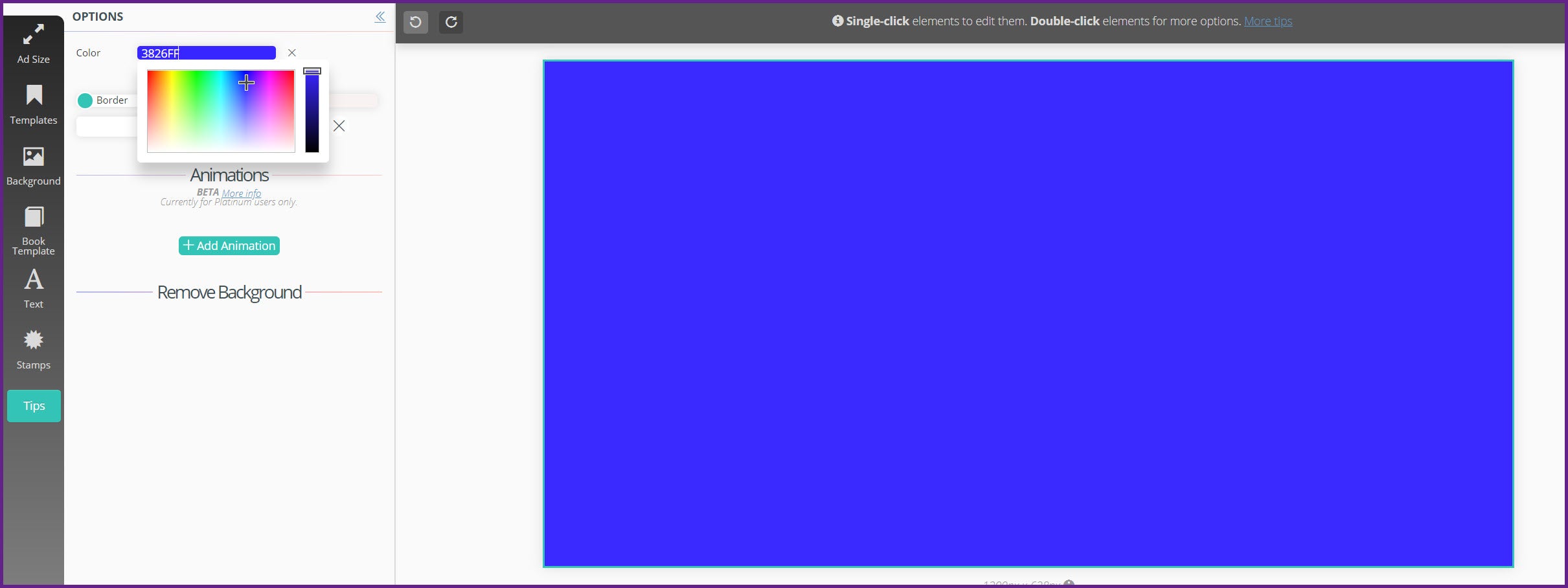This screenshot has width=1568, height=588.
Task: Click the redo arrow button
Action: tap(451, 22)
